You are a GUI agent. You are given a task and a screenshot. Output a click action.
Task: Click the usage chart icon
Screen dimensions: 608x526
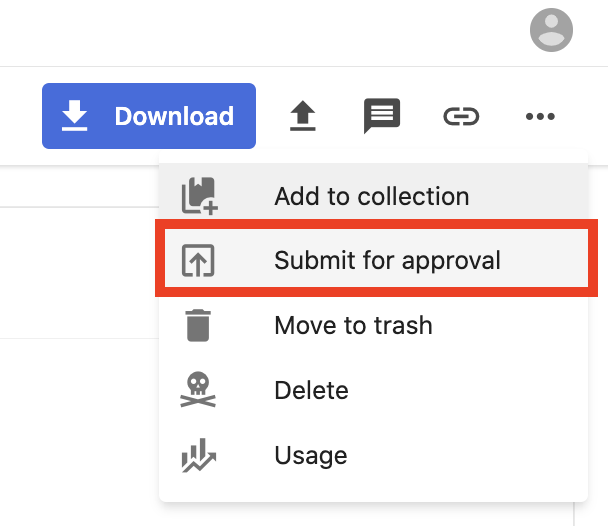(x=199, y=455)
